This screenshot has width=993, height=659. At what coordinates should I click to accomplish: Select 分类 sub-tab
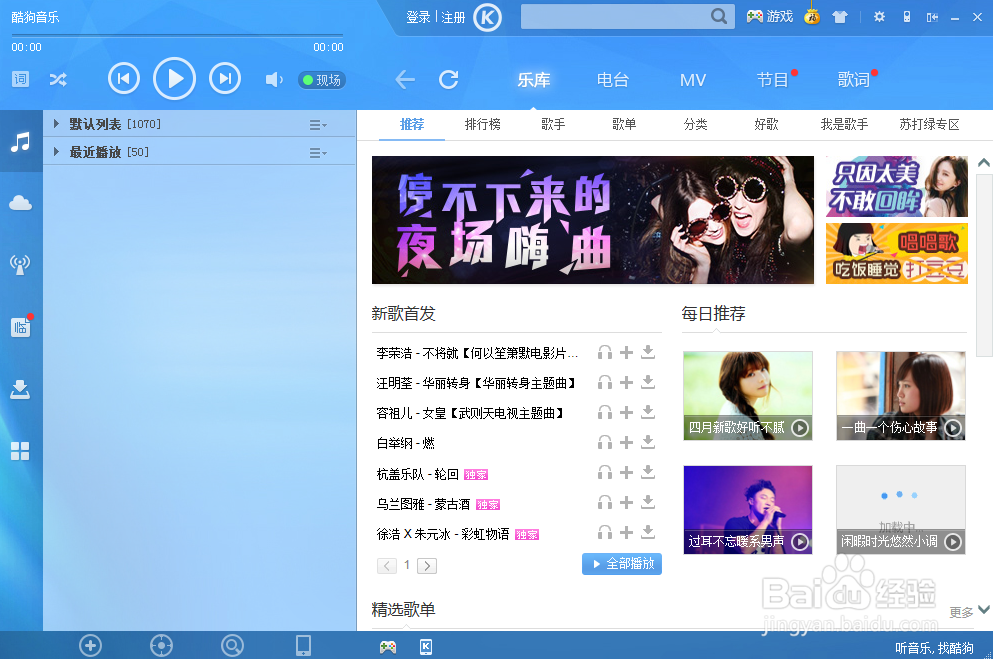(x=695, y=124)
